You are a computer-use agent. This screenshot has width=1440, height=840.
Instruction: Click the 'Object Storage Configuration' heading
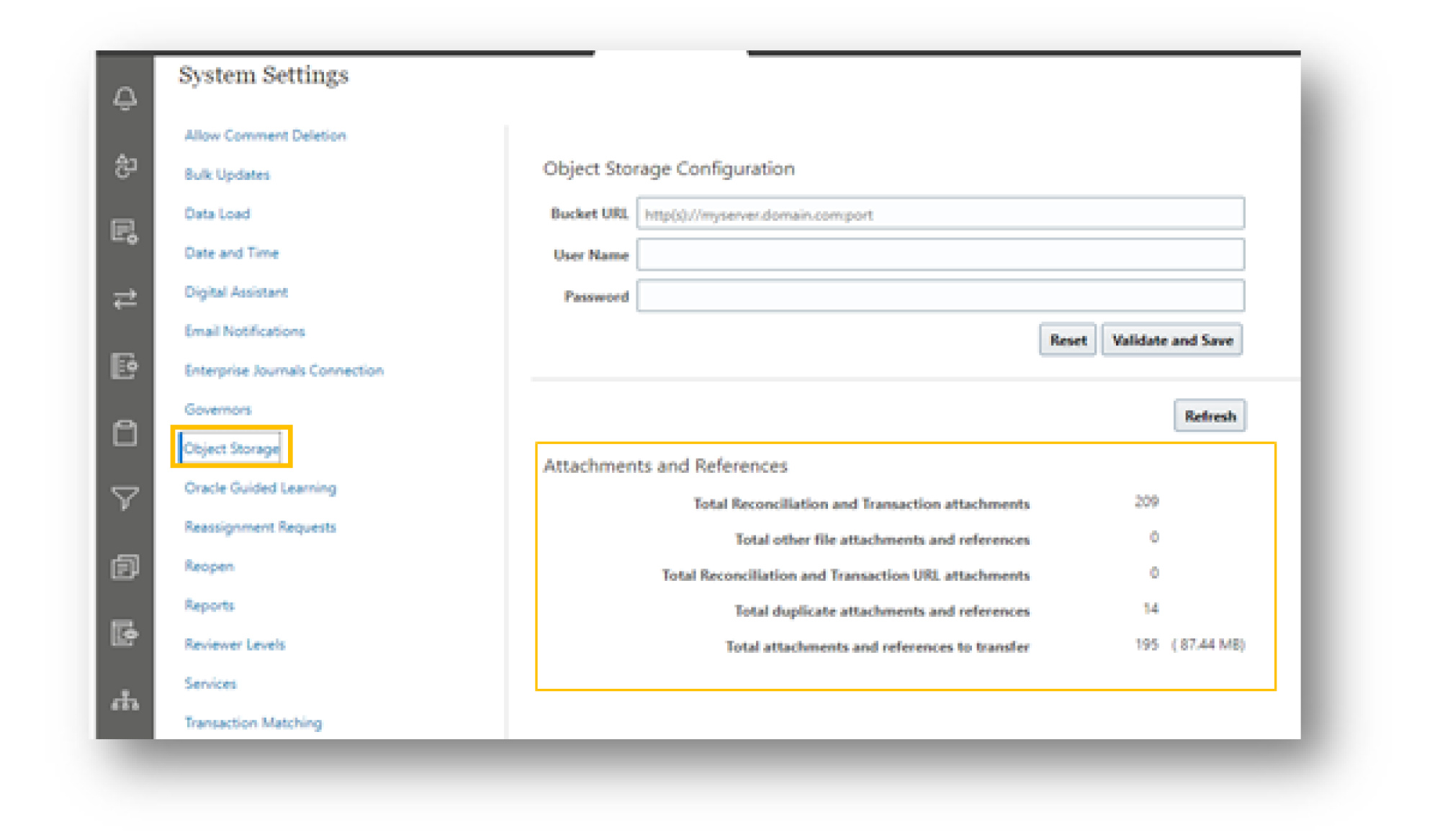click(x=669, y=169)
